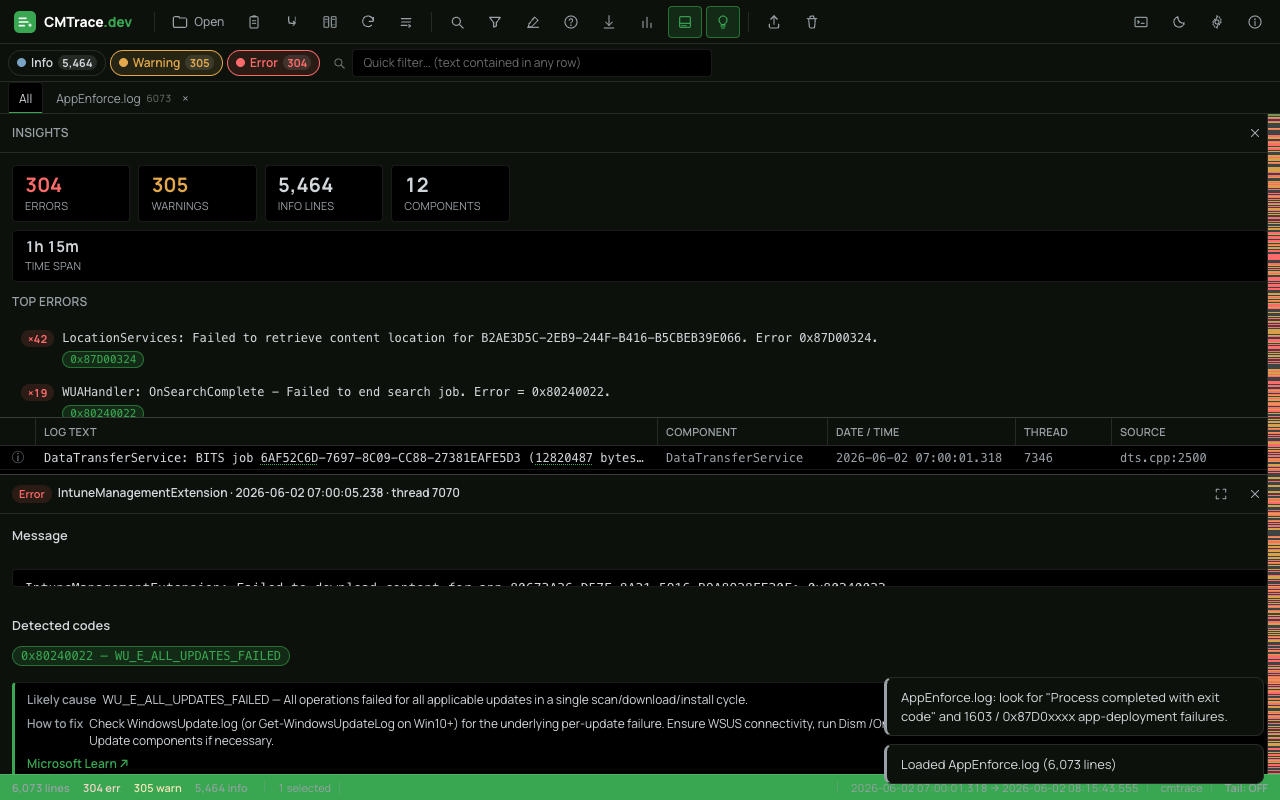Toggle the wrap lines icon
This screenshot has height=800, width=1280.
pyautogui.click(x=406, y=22)
